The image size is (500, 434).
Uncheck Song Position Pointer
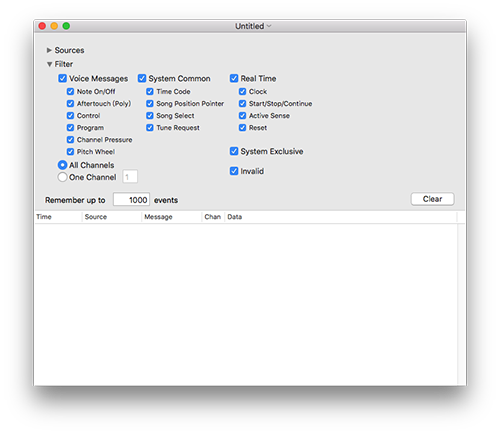click(x=150, y=104)
